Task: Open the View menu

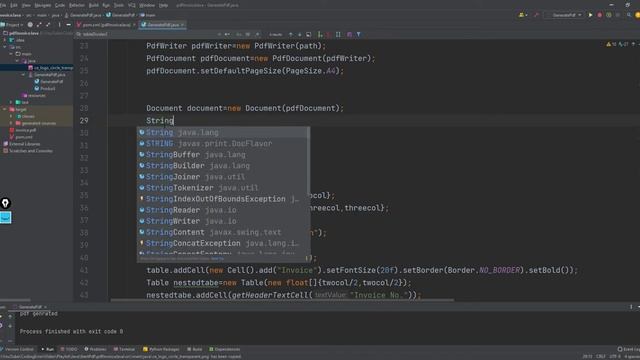Action: (x=26, y=5)
